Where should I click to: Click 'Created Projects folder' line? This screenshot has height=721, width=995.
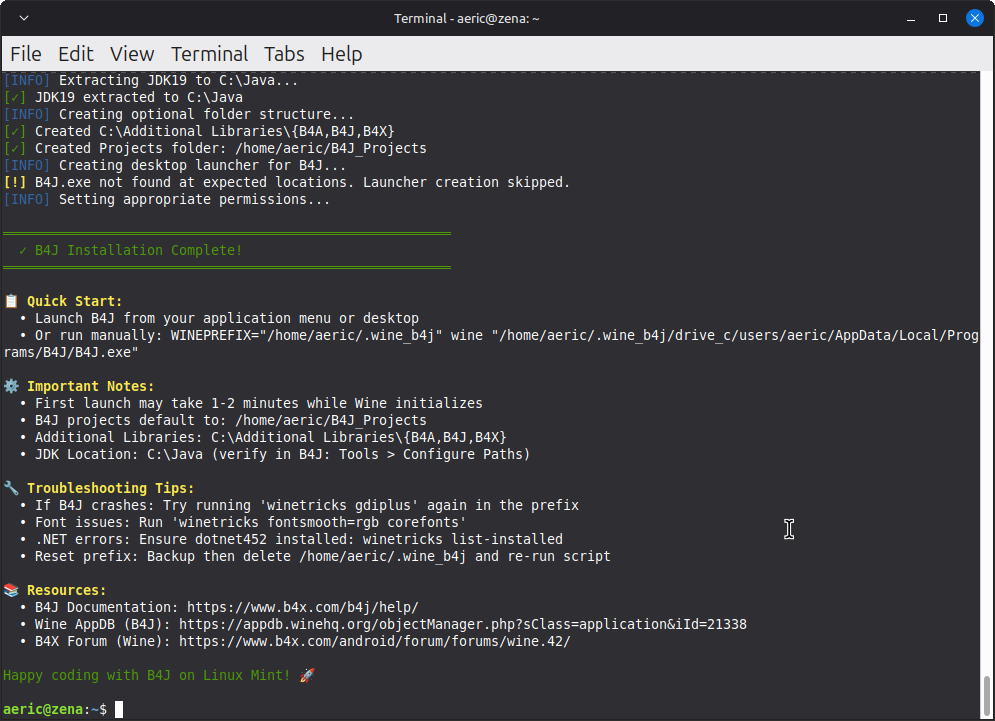215,148
